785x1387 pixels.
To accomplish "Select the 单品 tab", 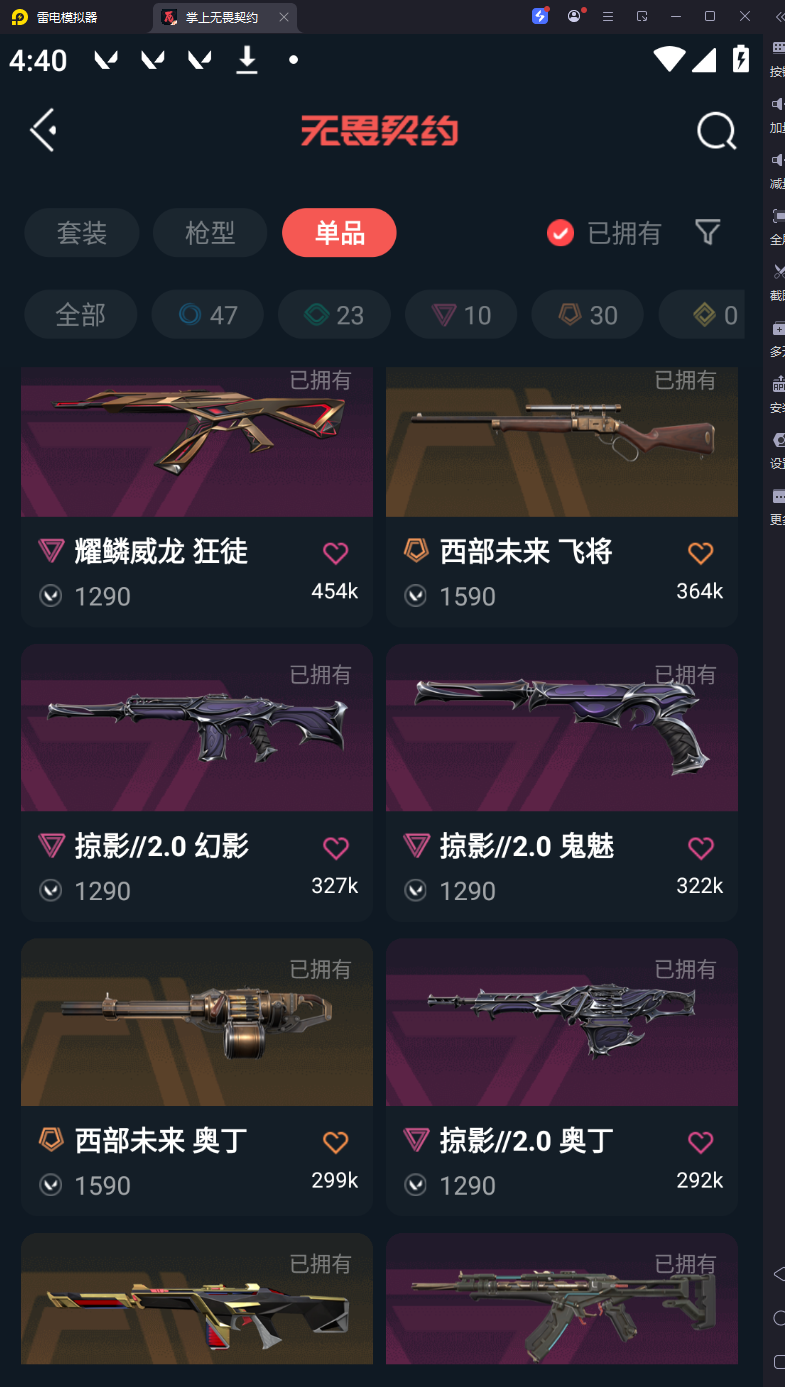I will click(340, 233).
